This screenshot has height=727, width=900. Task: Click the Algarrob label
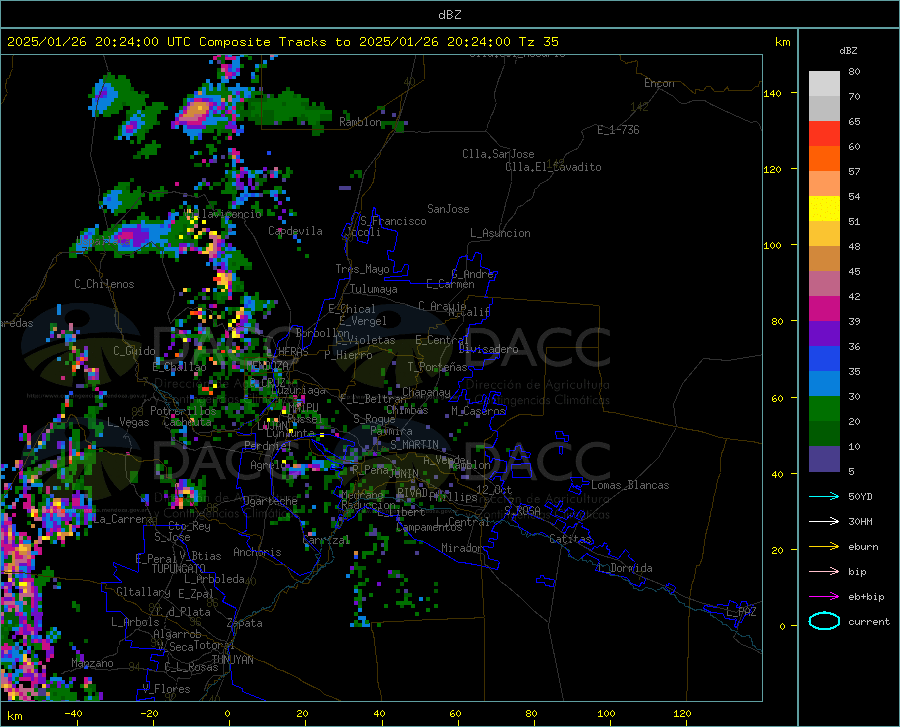click(x=177, y=634)
